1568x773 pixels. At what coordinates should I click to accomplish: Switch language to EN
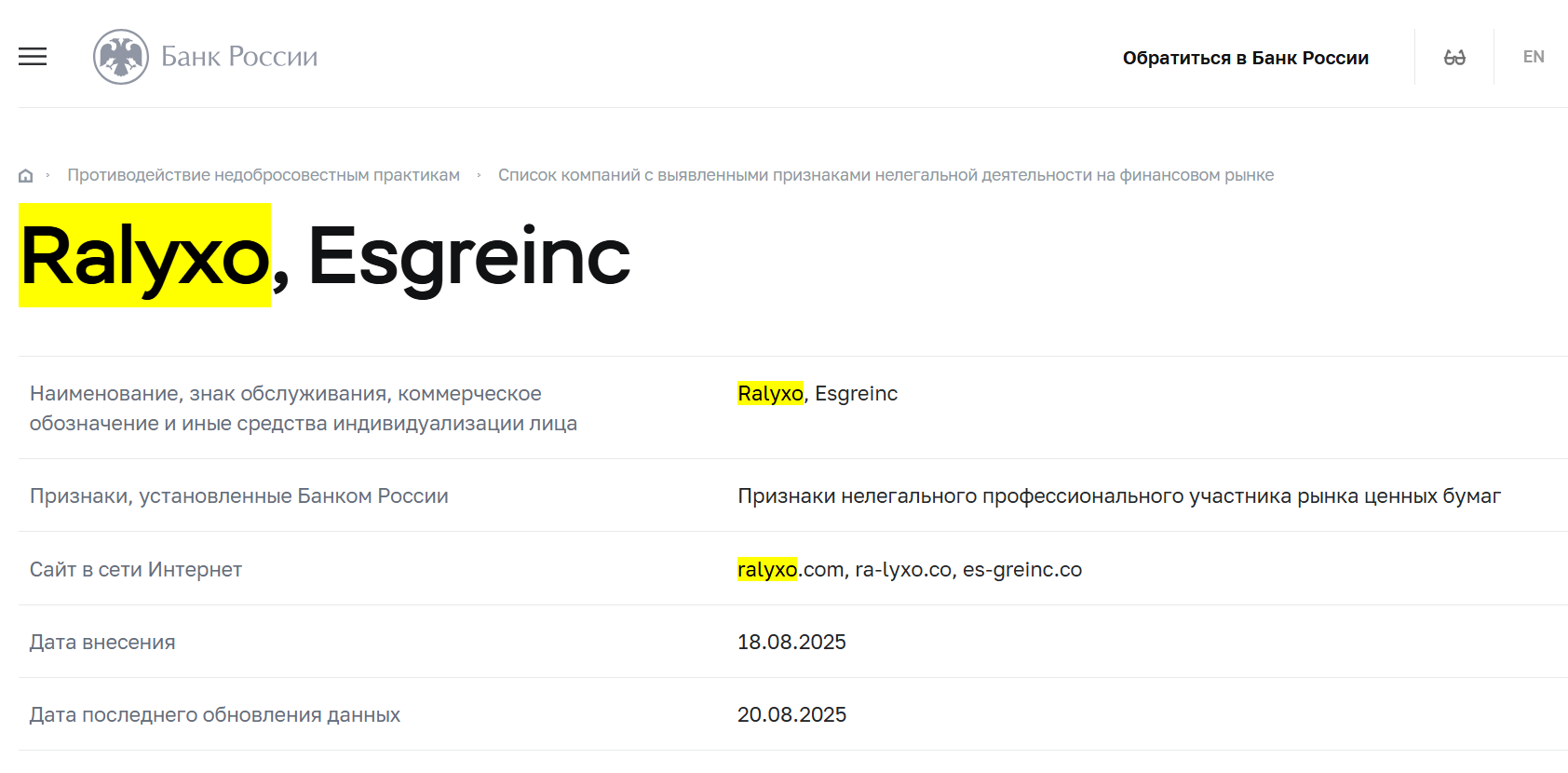1534,57
